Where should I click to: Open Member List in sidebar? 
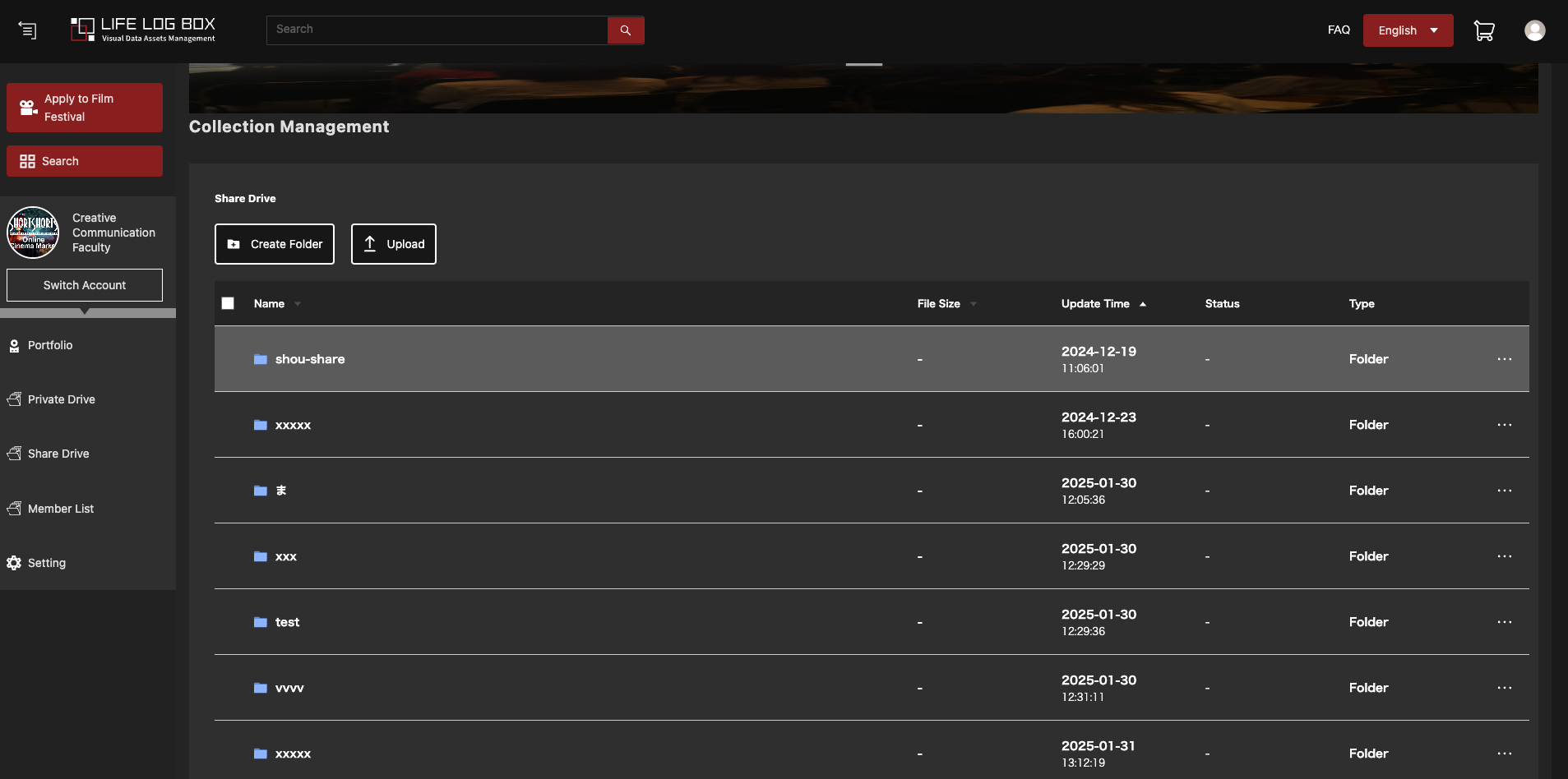coord(61,509)
